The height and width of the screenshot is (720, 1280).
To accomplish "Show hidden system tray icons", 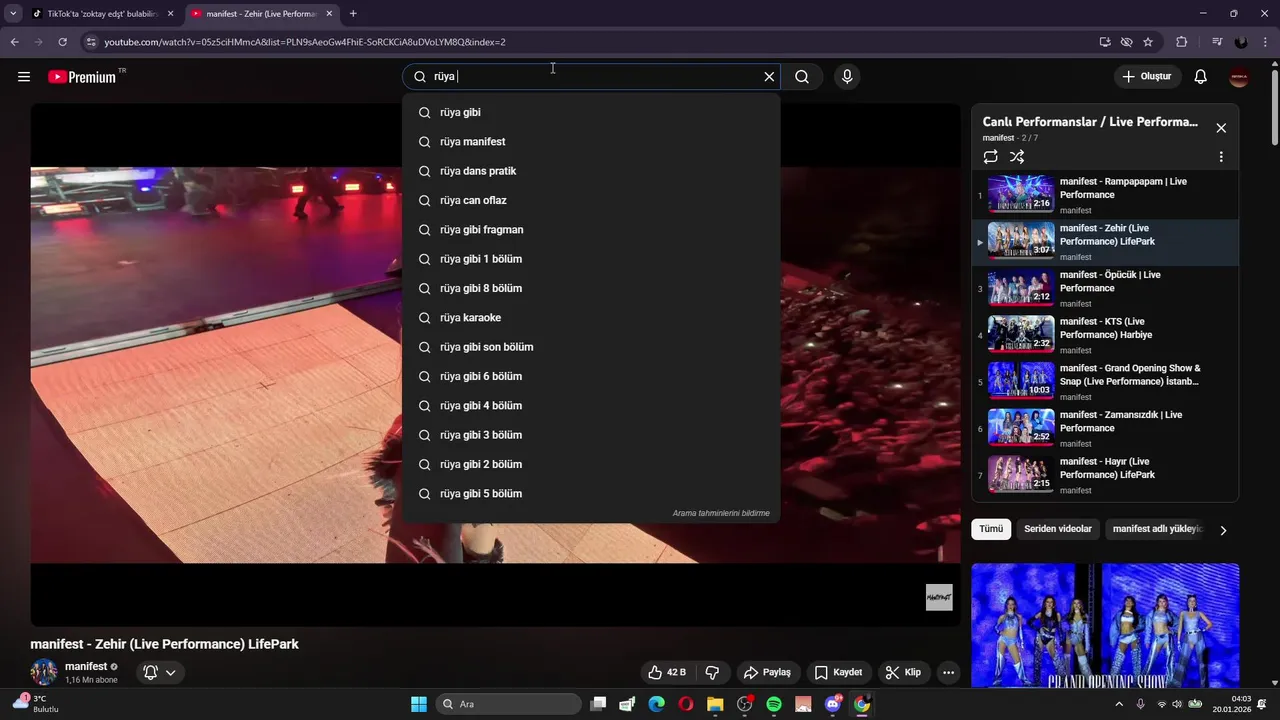I will (1120, 704).
